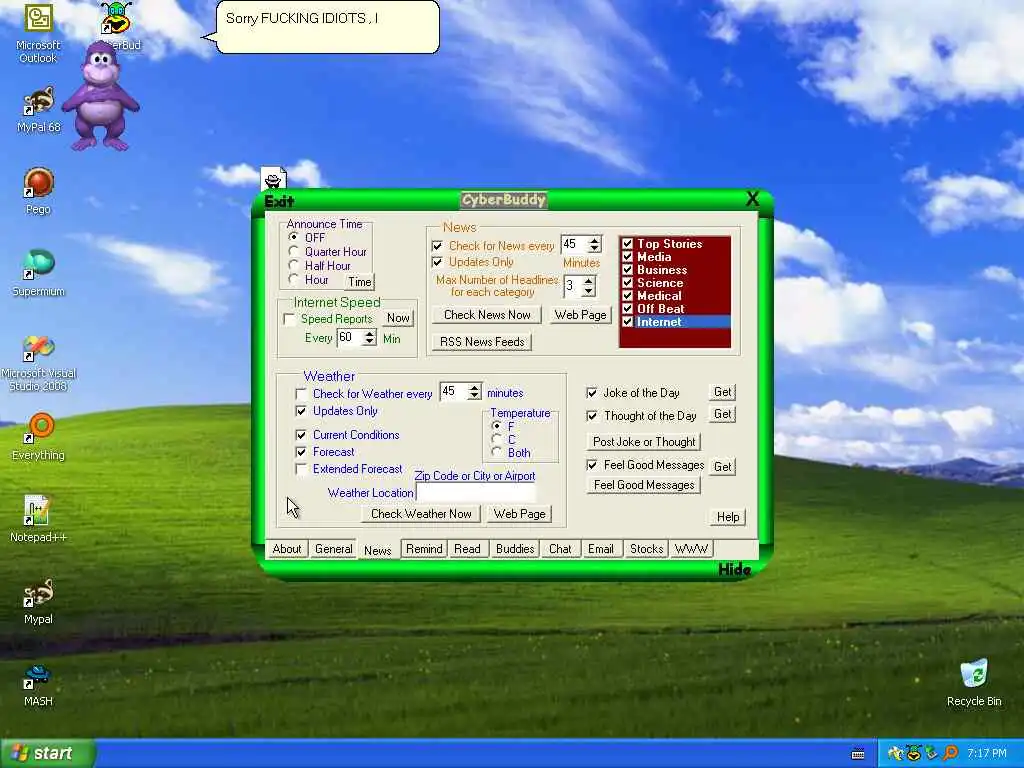Click the system clock showing 7:17 PM
Screen dimensions: 1024x768
pyautogui.click(x=987, y=754)
